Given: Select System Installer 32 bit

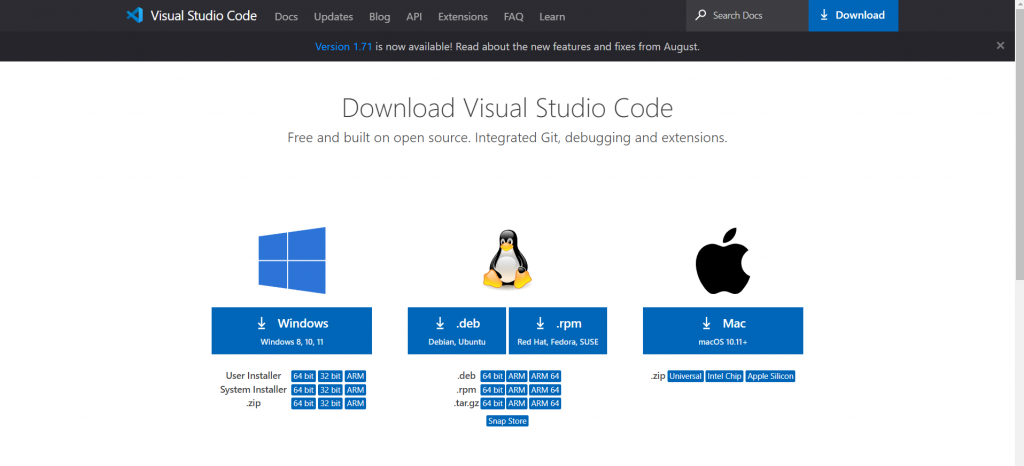Looking at the screenshot, I should click(330, 390).
